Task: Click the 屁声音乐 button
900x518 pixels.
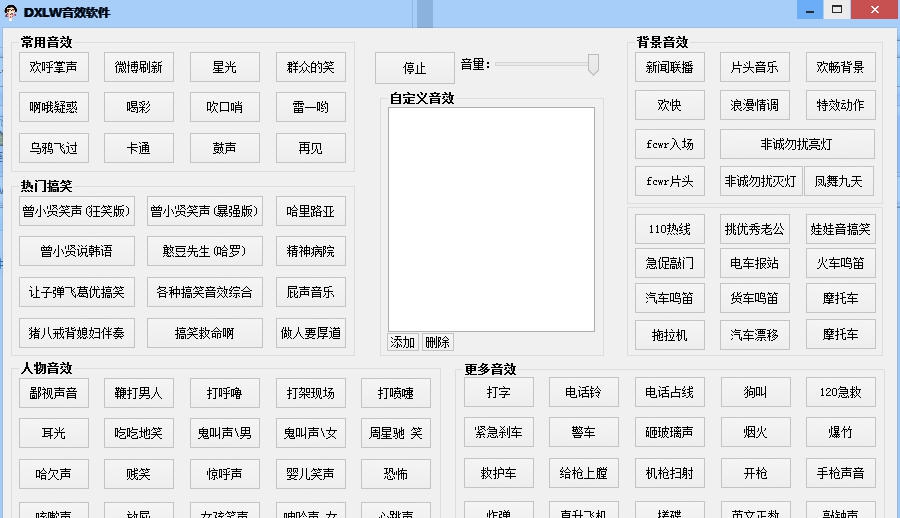Action: [311, 292]
